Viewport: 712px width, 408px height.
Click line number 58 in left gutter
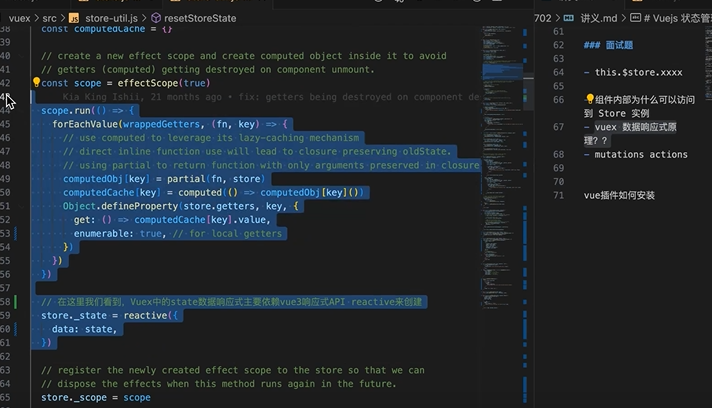click(x=5, y=302)
